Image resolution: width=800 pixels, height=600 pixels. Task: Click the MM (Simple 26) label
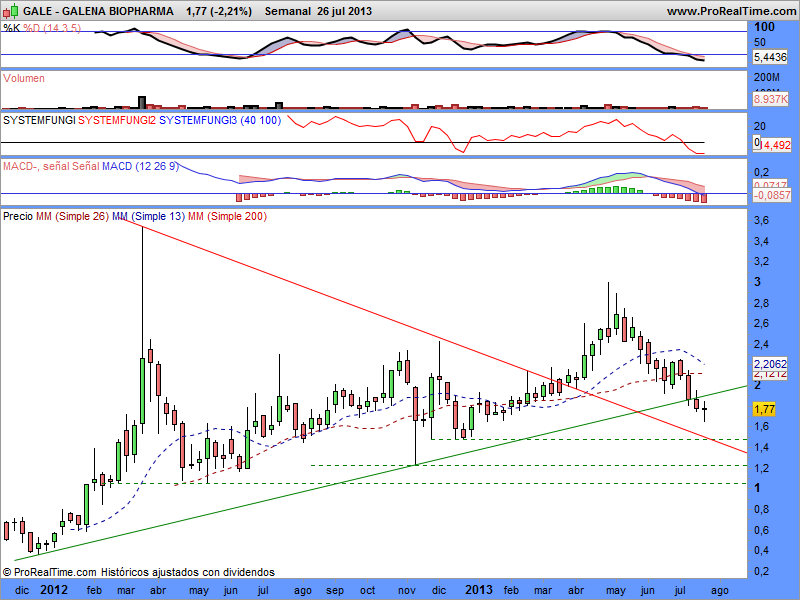point(72,216)
